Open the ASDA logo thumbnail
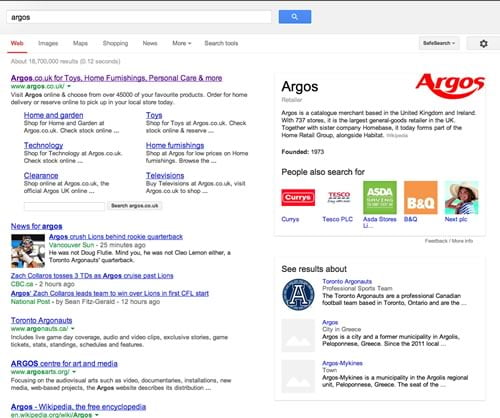The width and height of the screenshot is (500, 418). [x=380, y=197]
